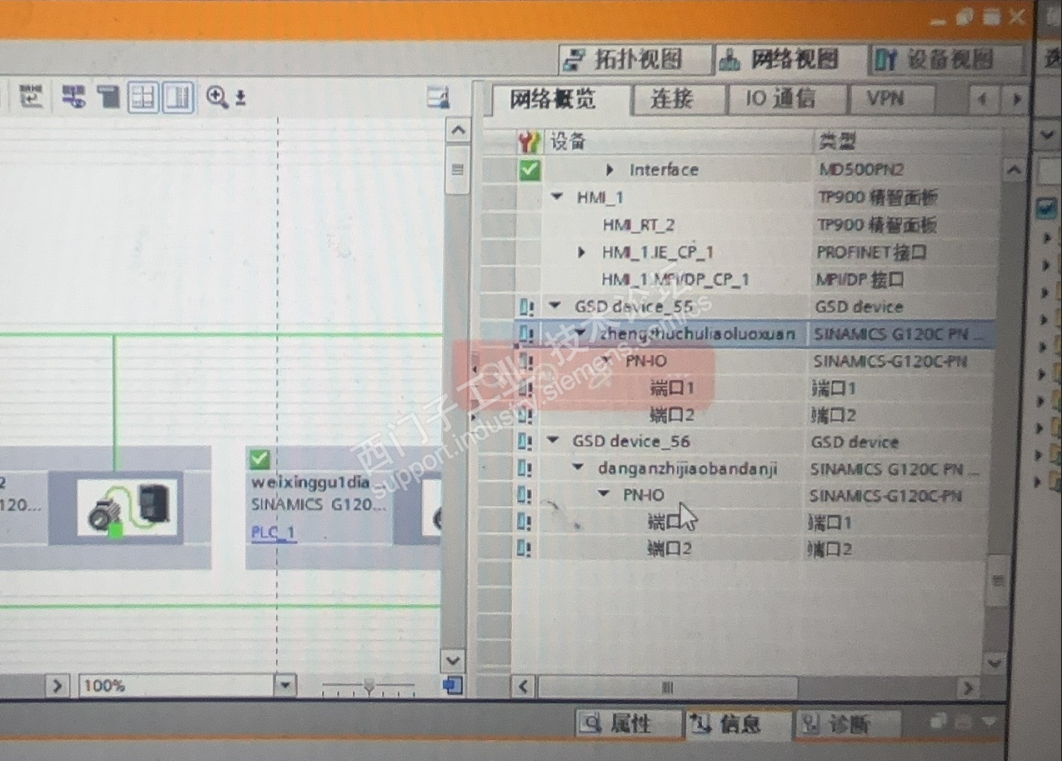Click the 100% zoom input field
Screen dimensions: 1062x761
[x=177, y=685]
